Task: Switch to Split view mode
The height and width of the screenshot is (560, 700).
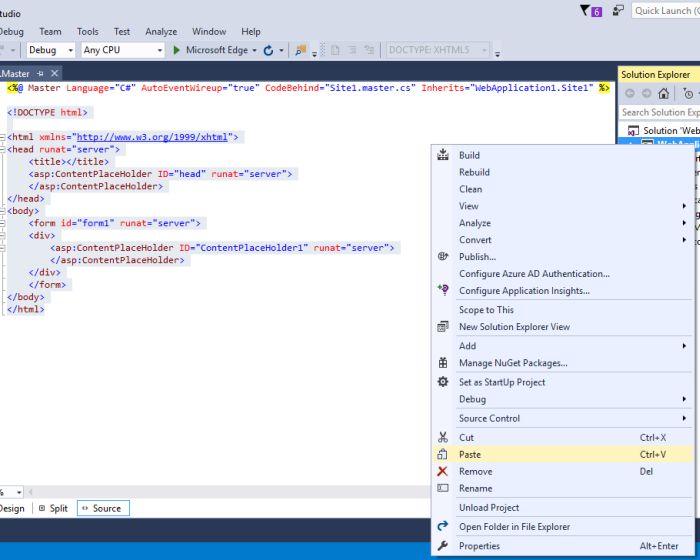Action: [x=52, y=508]
